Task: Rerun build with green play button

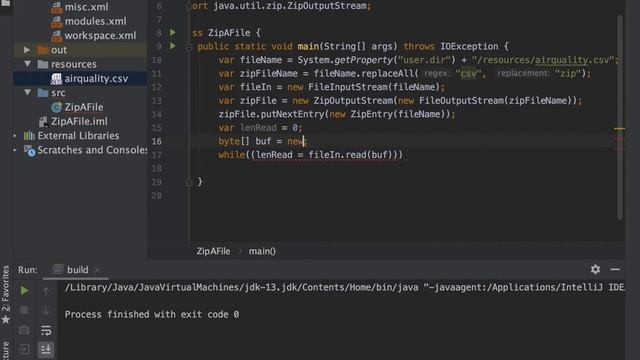Action: point(24,290)
